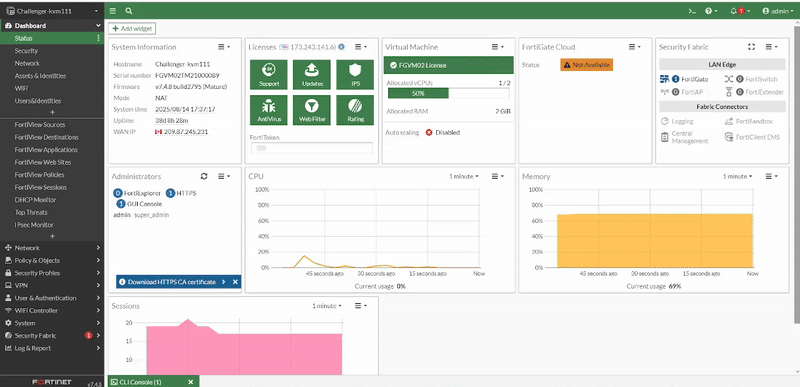
Task: Click Download HTTPS CA certificate banner
Action: (x=172, y=282)
